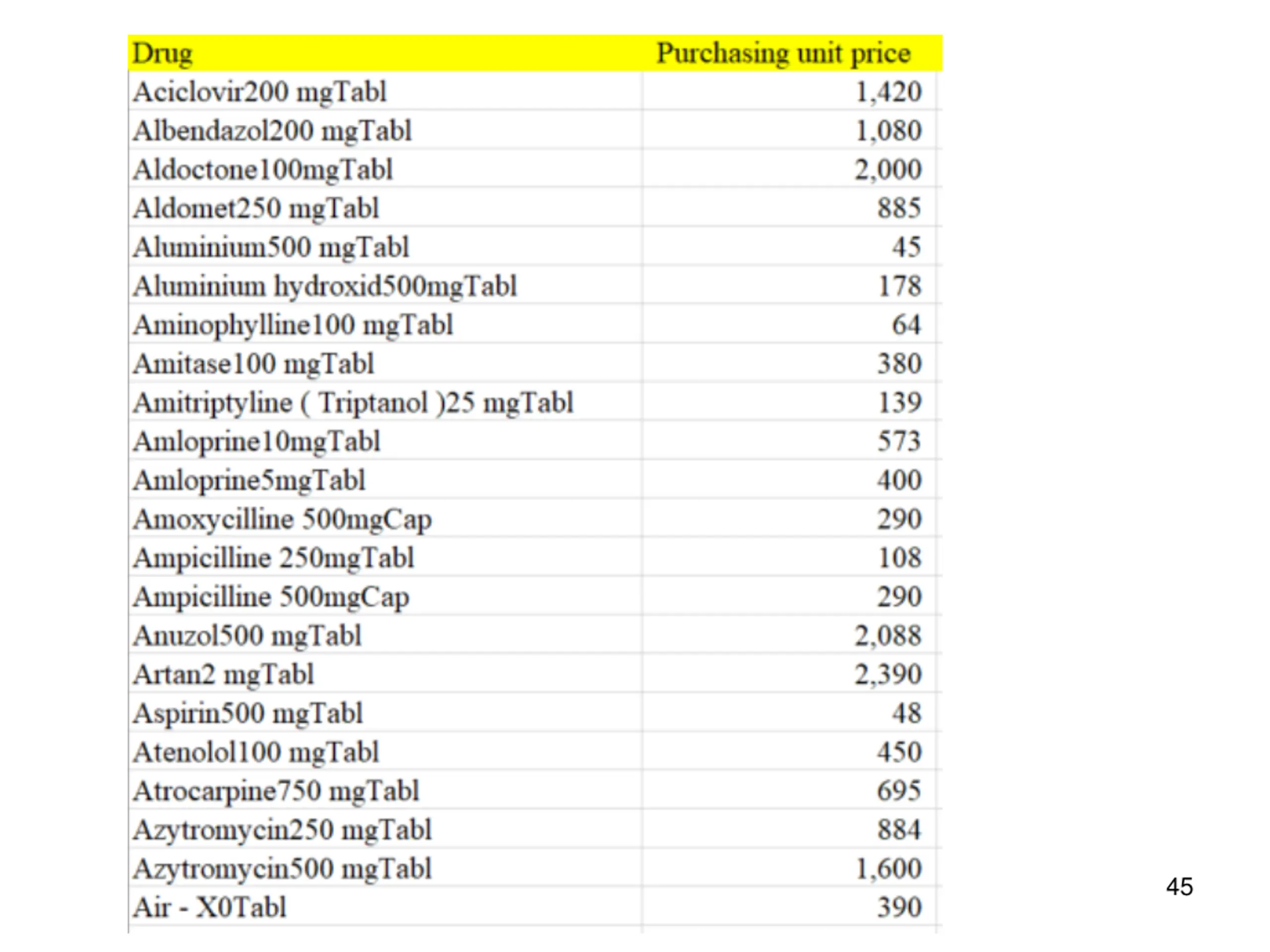Click the price 45 for Aluminium500

pos(906,247)
